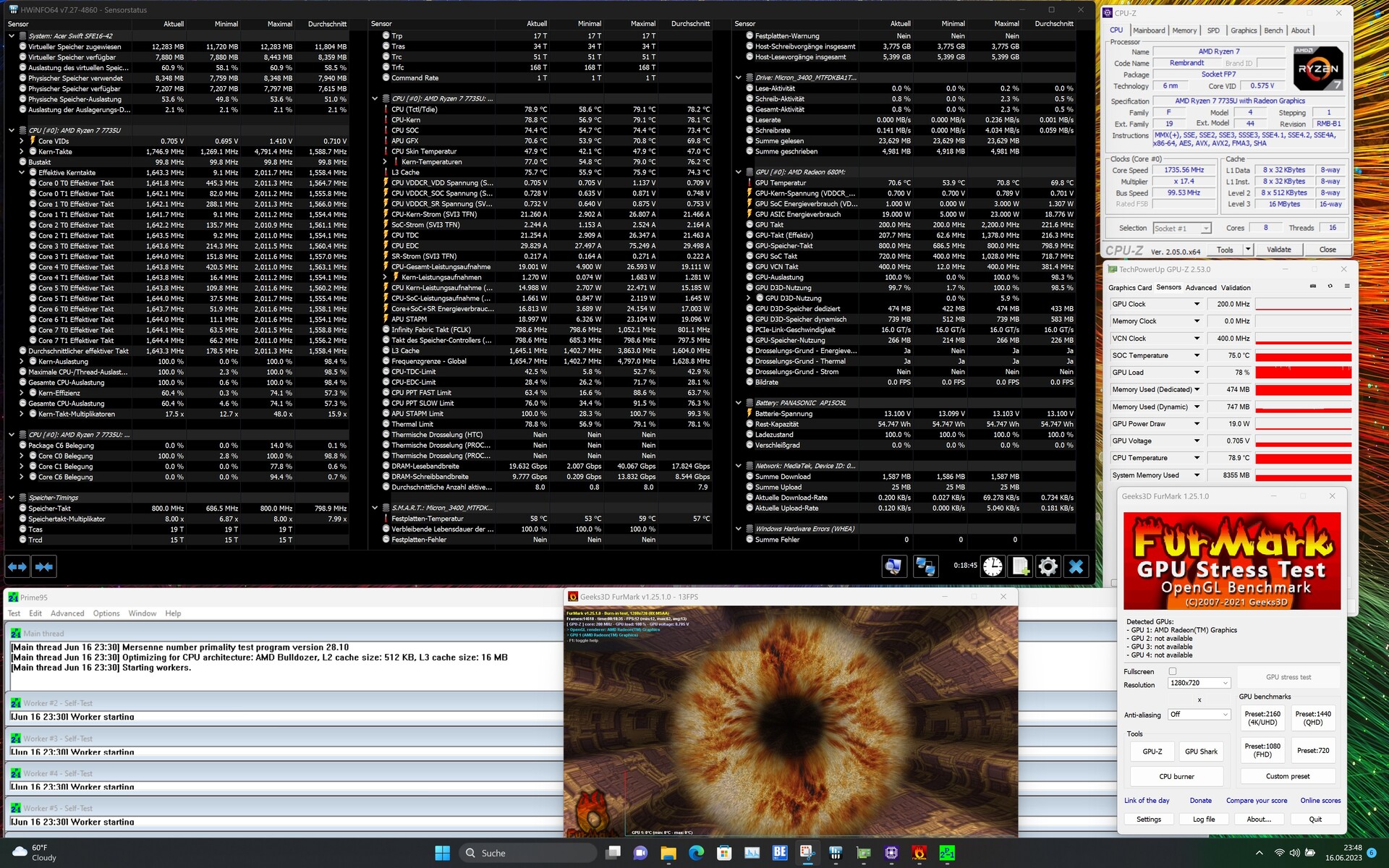Open CPU-Z Tools dropdown arrow
The height and width of the screenshot is (868, 1389).
(1247, 250)
